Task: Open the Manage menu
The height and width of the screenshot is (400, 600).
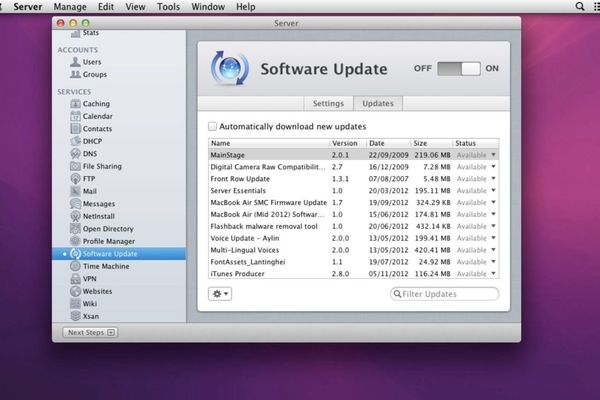Action: 70,7
